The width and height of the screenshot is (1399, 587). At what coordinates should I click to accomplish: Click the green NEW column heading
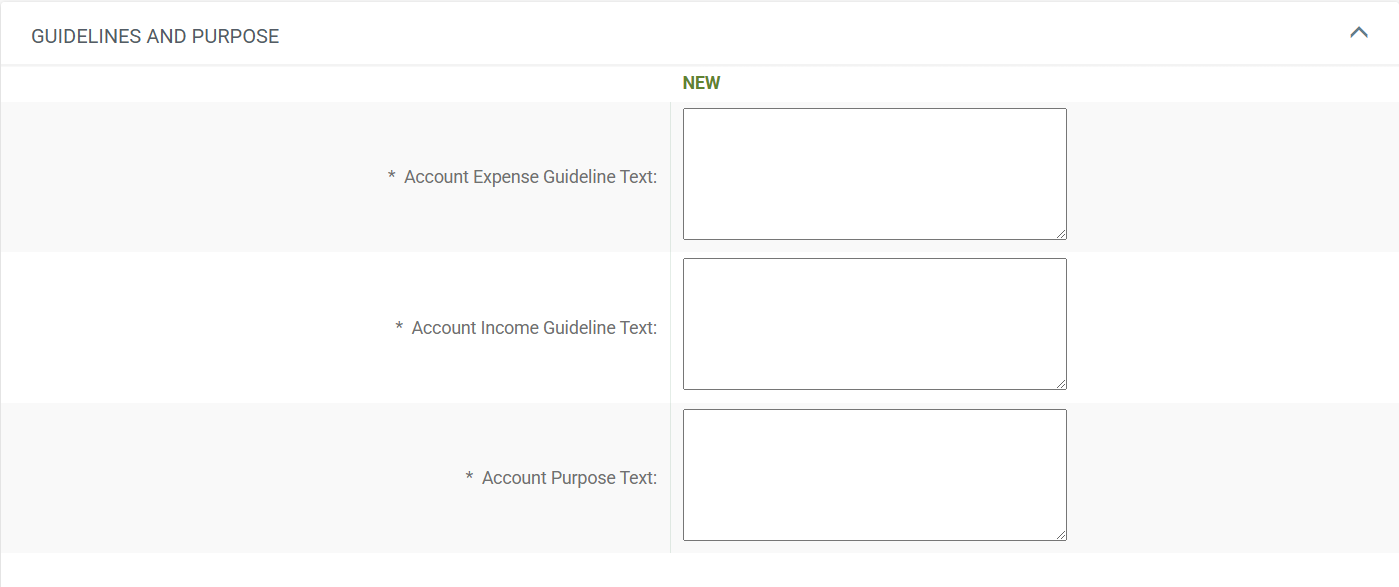click(x=701, y=83)
